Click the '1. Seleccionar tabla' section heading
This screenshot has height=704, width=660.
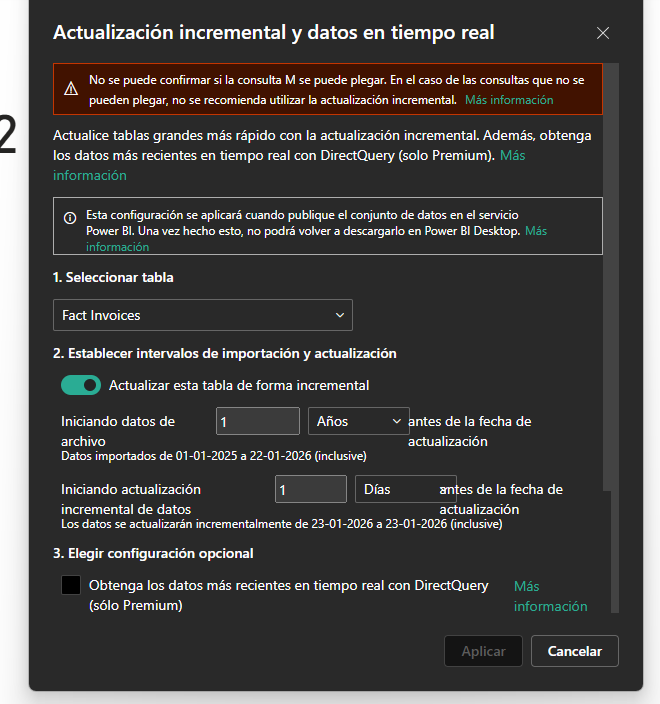click(x=113, y=277)
